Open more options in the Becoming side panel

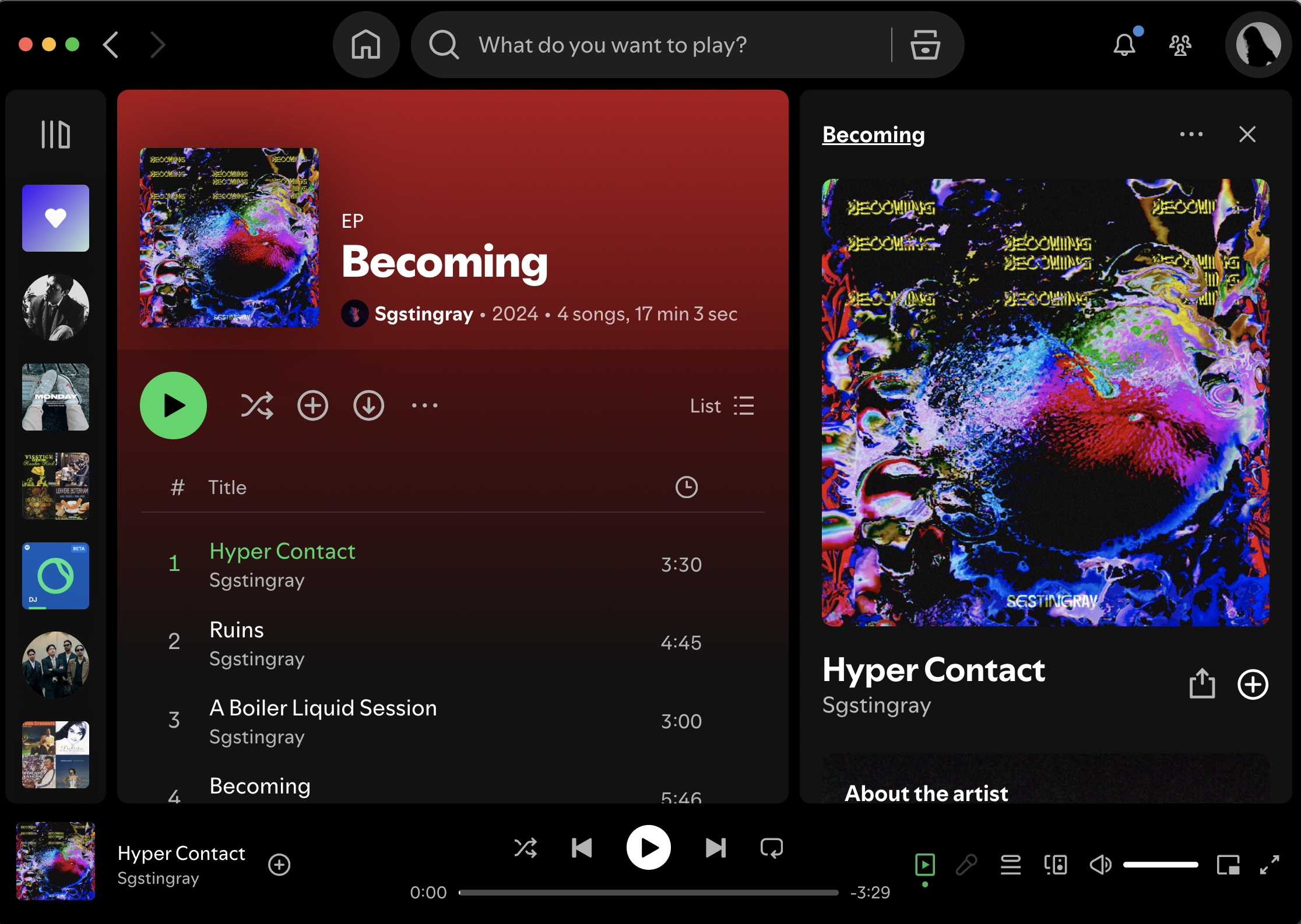pyautogui.click(x=1191, y=134)
